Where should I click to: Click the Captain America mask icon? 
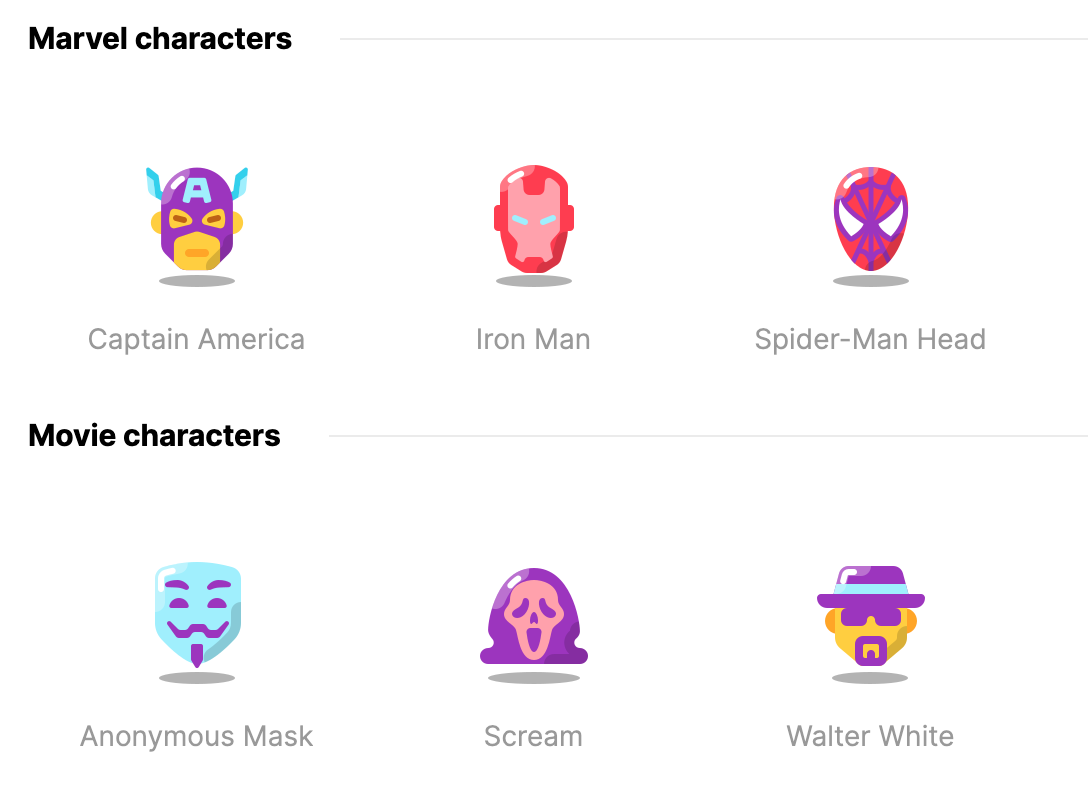[197, 220]
